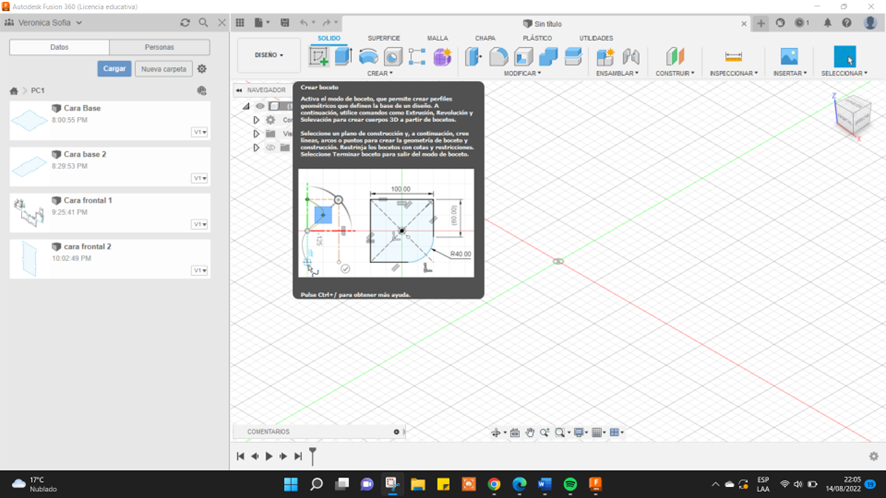Select the Crear boceto tool
The height and width of the screenshot is (498, 886).
[319, 57]
